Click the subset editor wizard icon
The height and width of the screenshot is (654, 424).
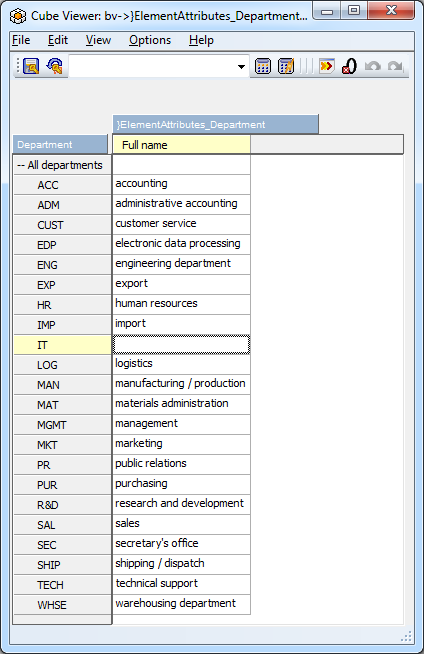55,66
